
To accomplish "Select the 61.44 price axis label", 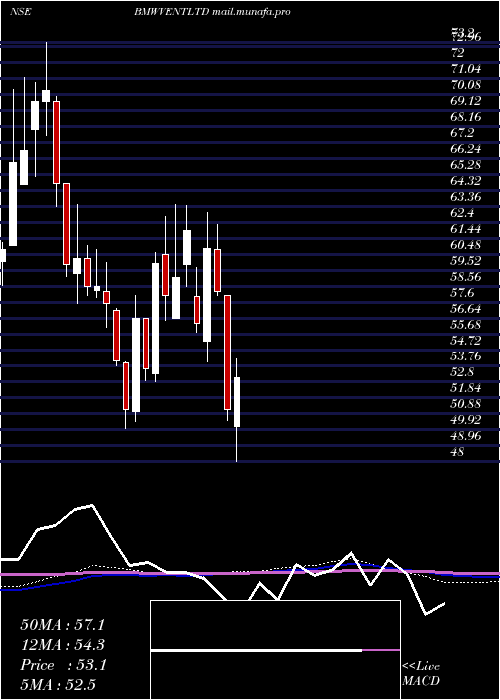I will [x=466, y=229].
